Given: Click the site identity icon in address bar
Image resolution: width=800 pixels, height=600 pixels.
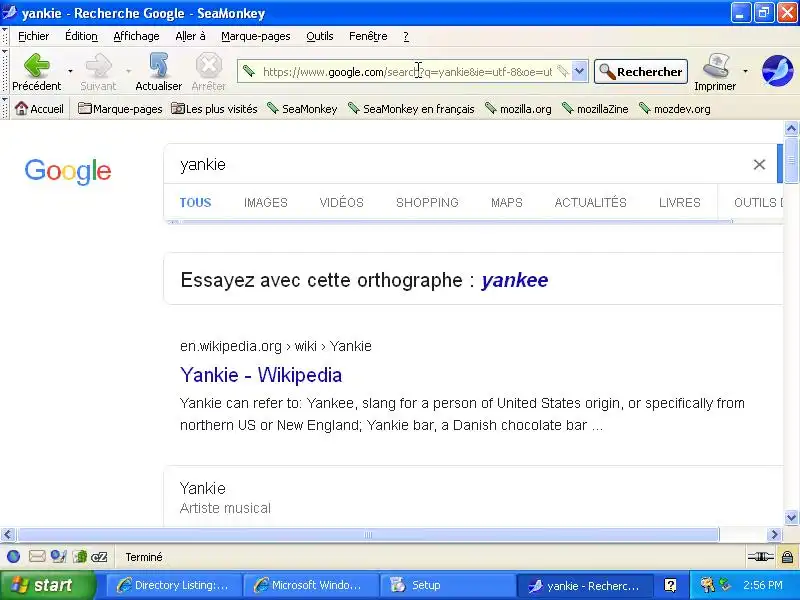Looking at the screenshot, I should [249, 71].
